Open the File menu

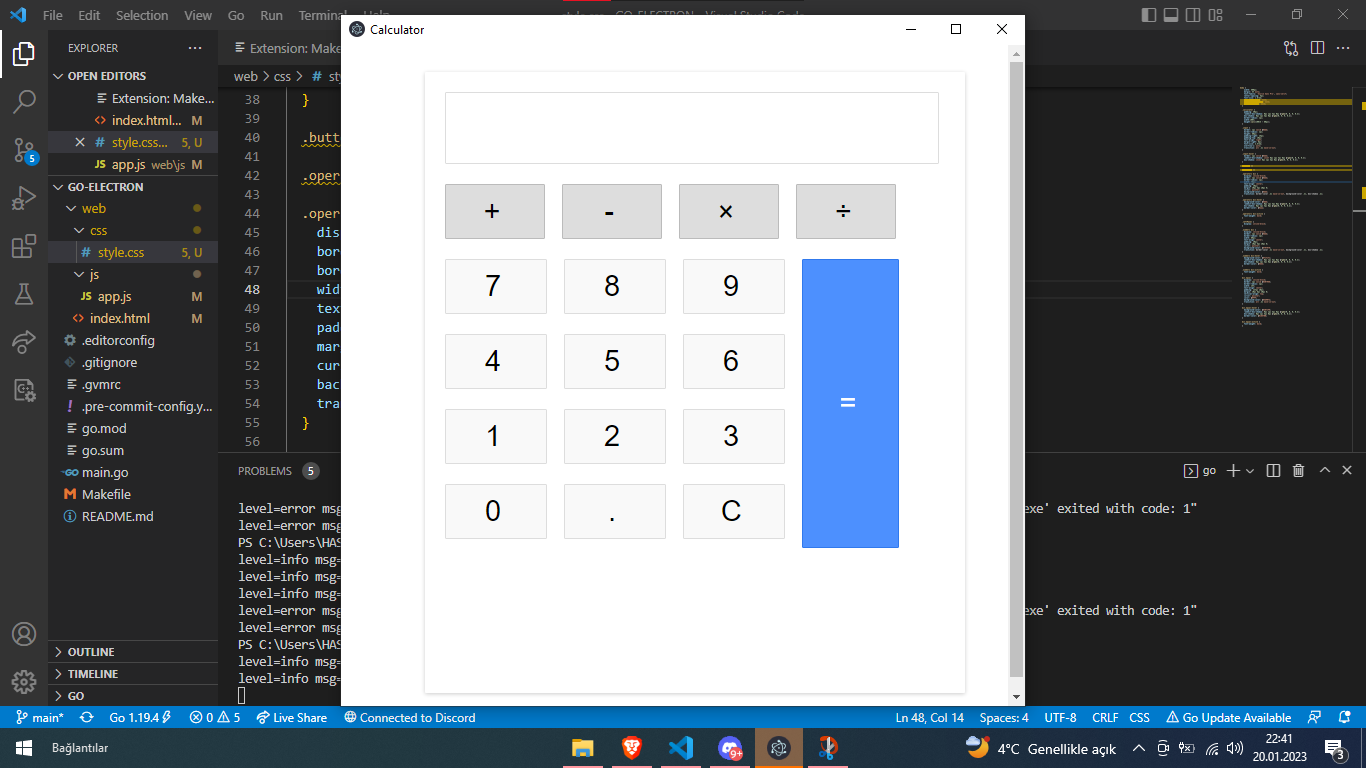pyautogui.click(x=54, y=15)
